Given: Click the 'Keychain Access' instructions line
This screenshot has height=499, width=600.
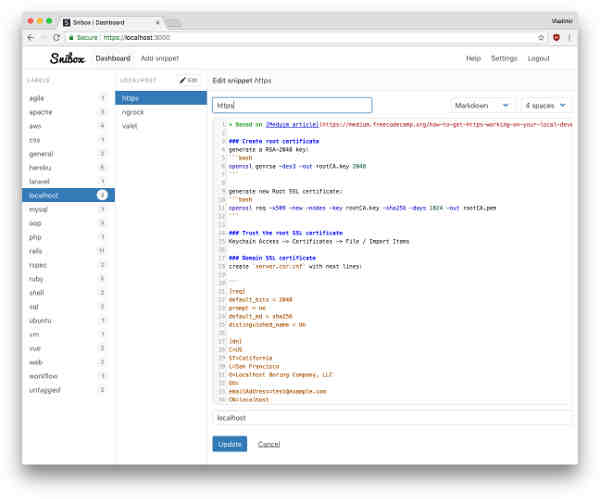Looking at the screenshot, I should click(x=319, y=241).
